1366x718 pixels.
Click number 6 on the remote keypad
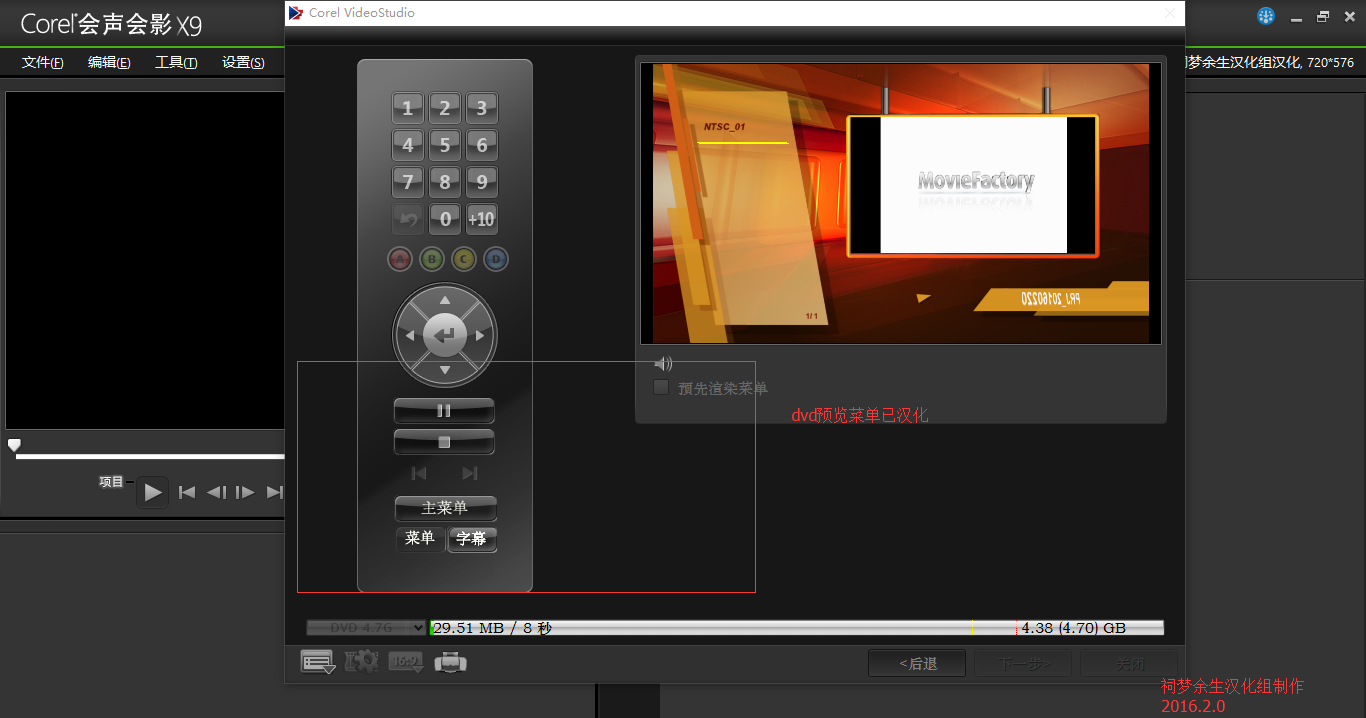tap(481, 146)
